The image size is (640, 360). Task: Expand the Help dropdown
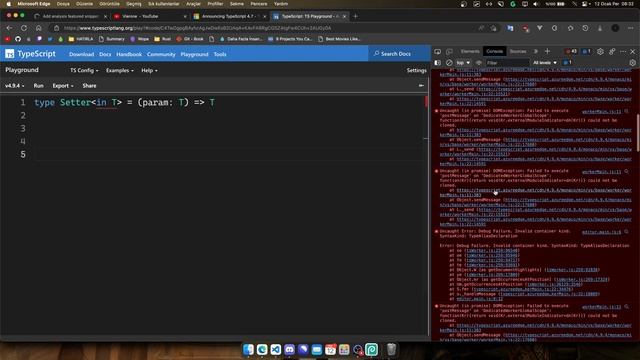click(x=149, y=70)
